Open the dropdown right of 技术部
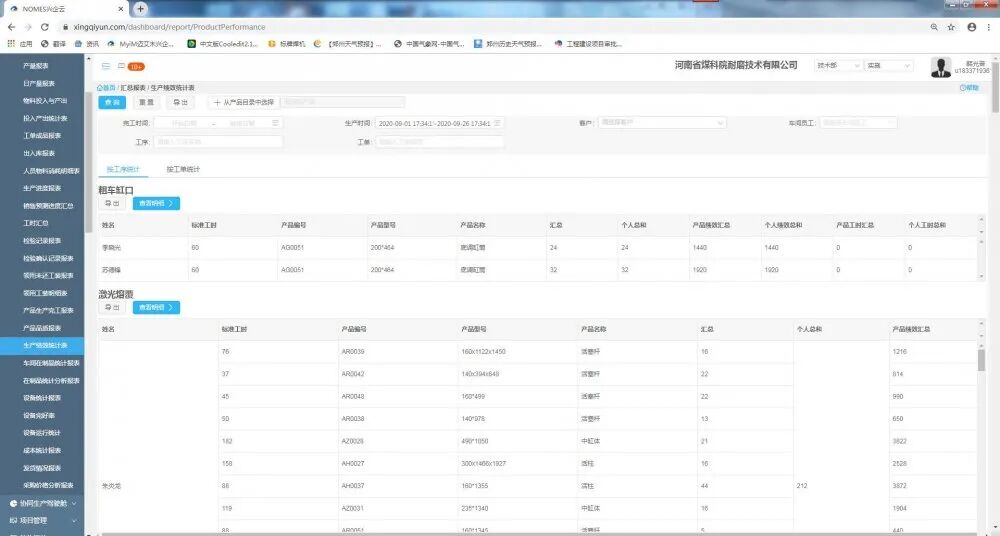This screenshot has height=536, width=1000. (888, 66)
